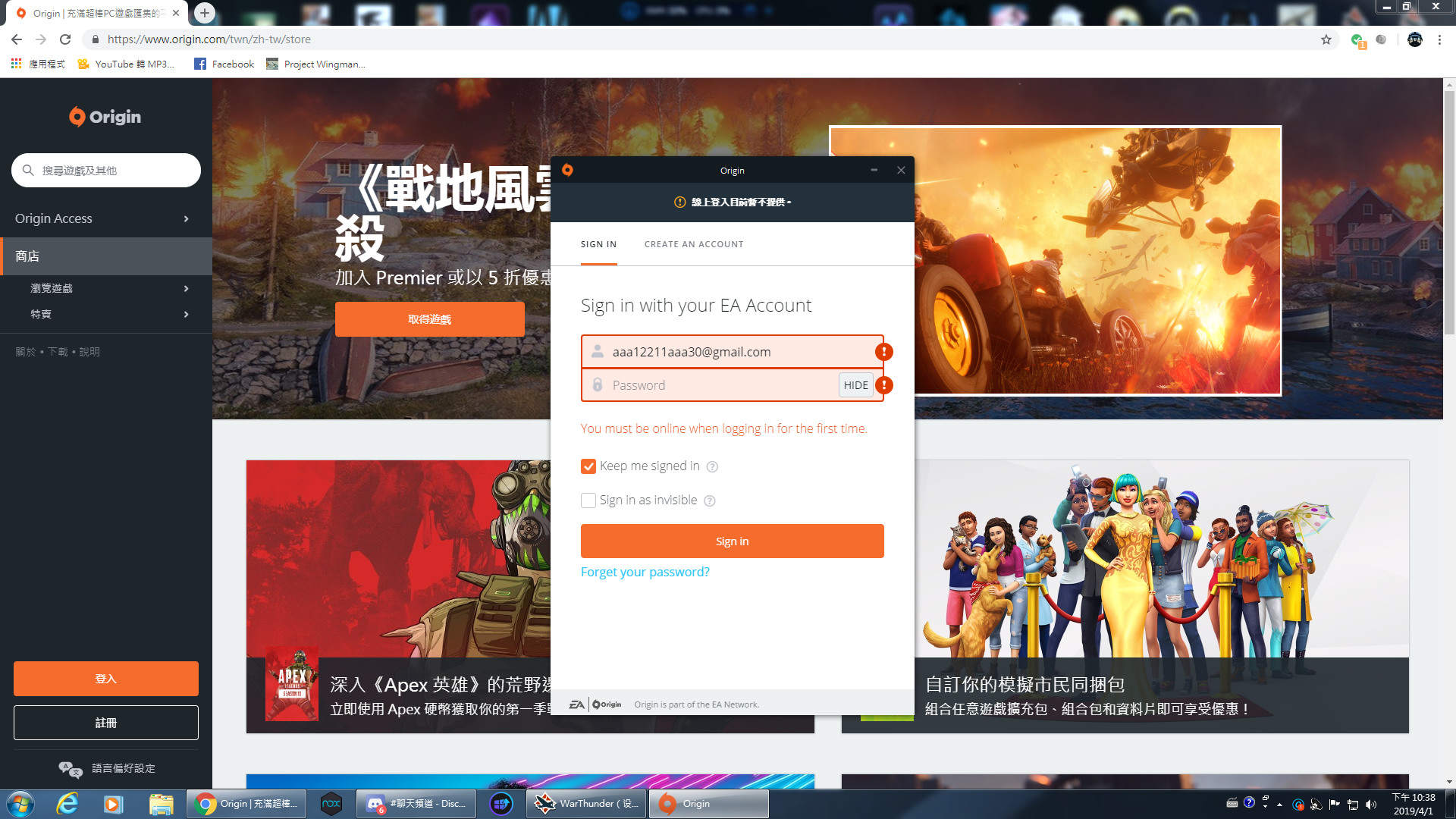
Task: Expand the 瀏覽遊戲 submenu chevron
Action: 187,289
